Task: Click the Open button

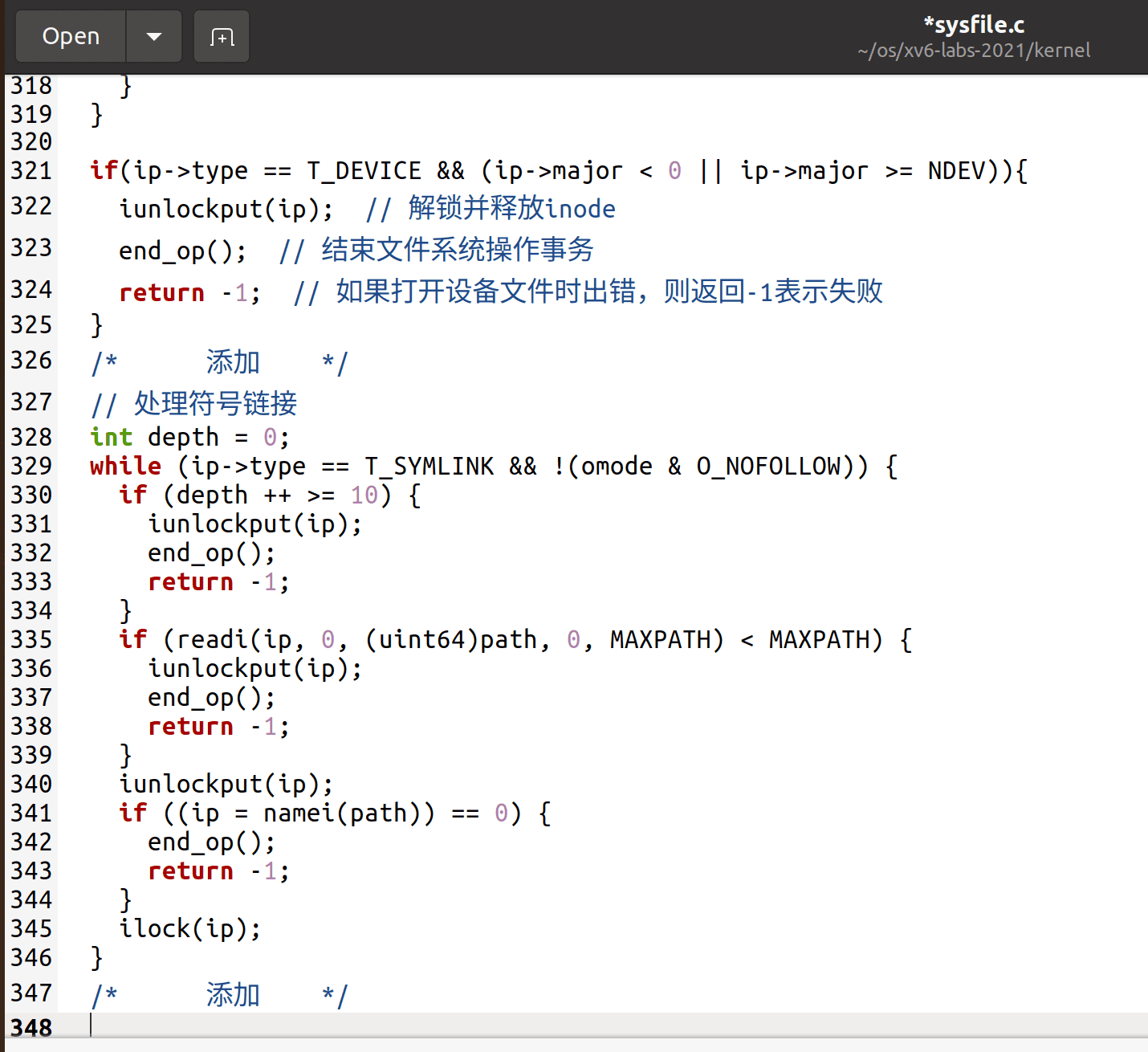Action: click(x=71, y=37)
